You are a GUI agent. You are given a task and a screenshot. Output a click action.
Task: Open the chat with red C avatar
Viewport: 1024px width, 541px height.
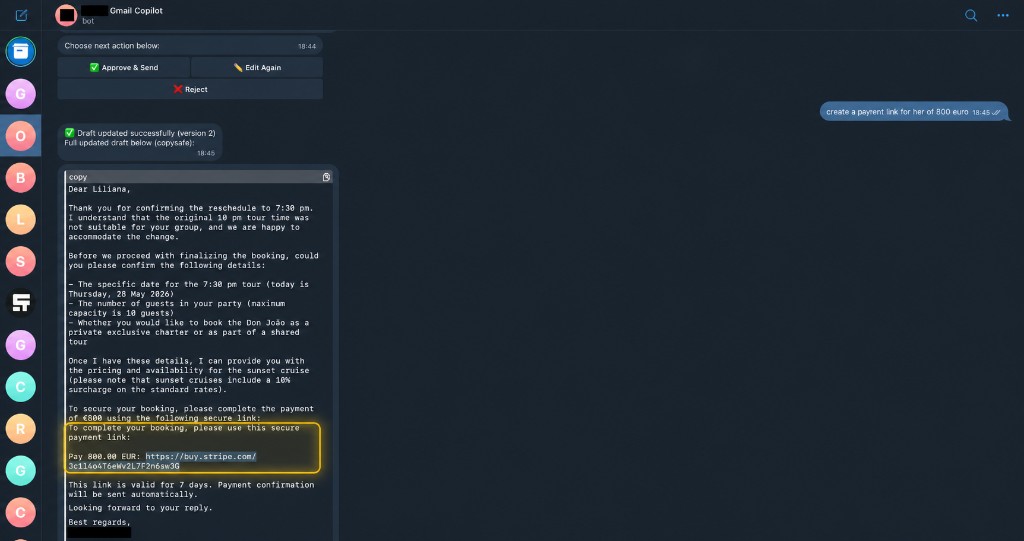[x=21, y=512]
